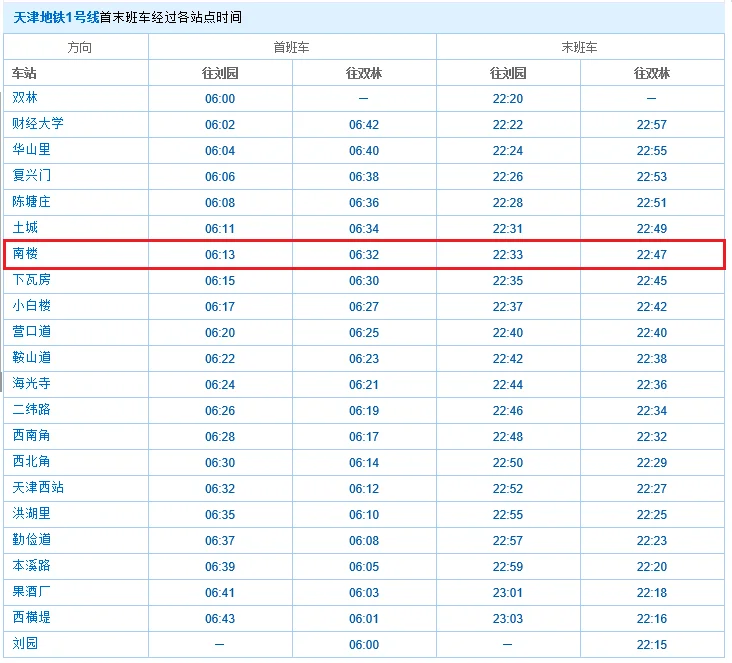Open the 天津西站 station link
This screenshot has width=732, height=663.
(x=38, y=488)
